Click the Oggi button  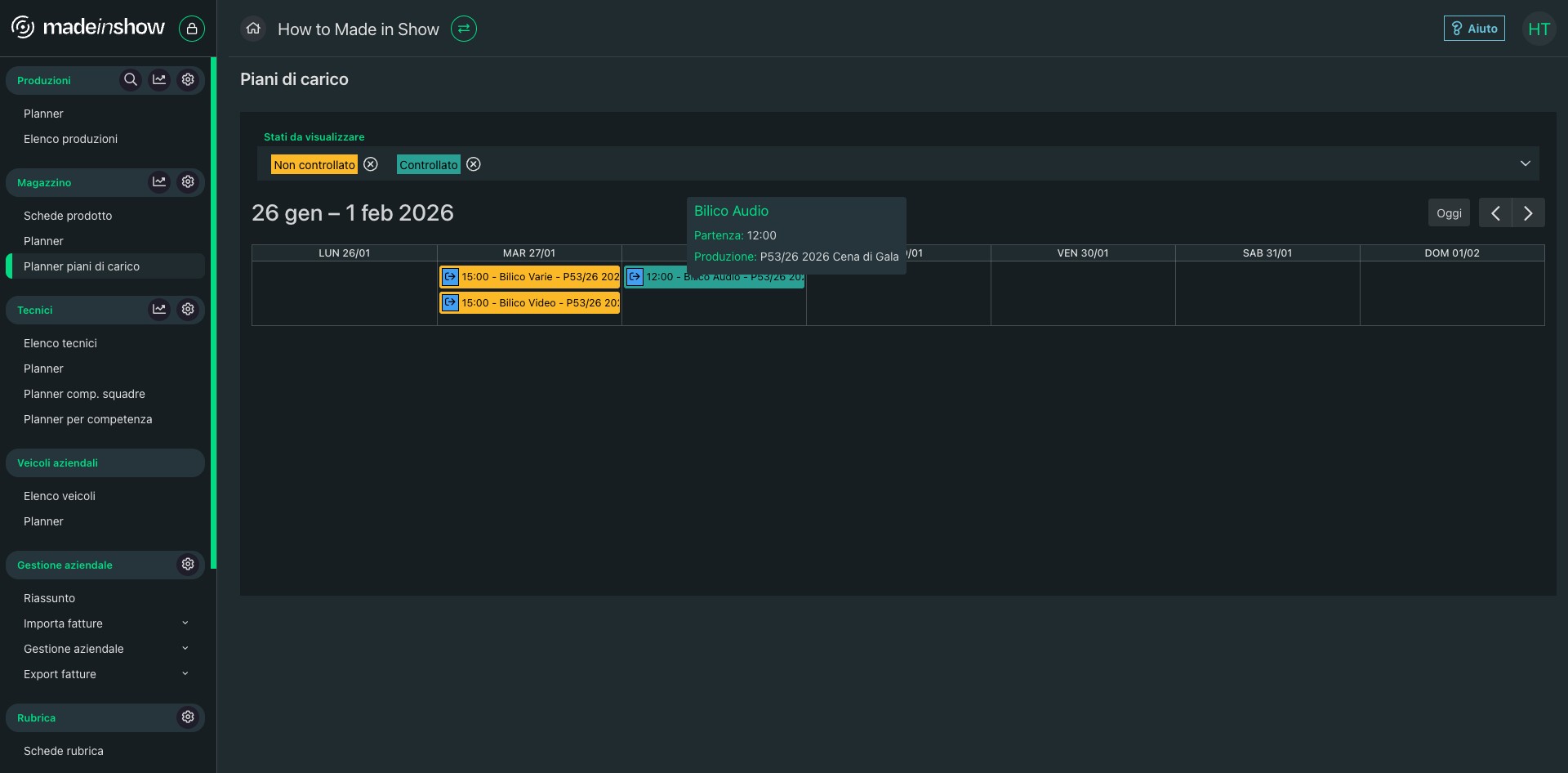(x=1449, y=213)
